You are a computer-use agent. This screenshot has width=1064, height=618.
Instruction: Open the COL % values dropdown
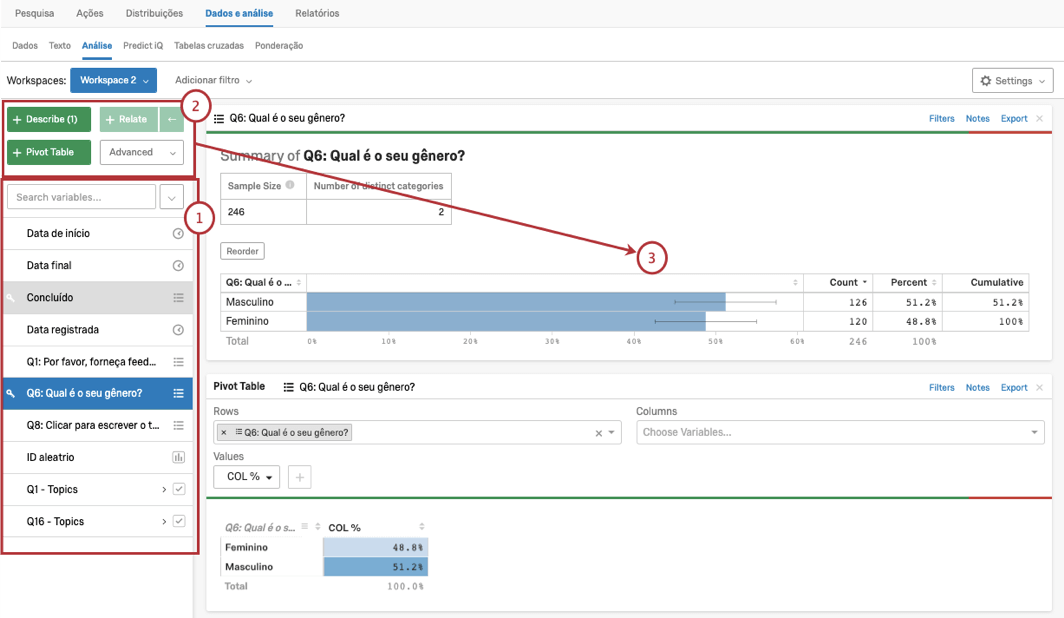[247, 477]
